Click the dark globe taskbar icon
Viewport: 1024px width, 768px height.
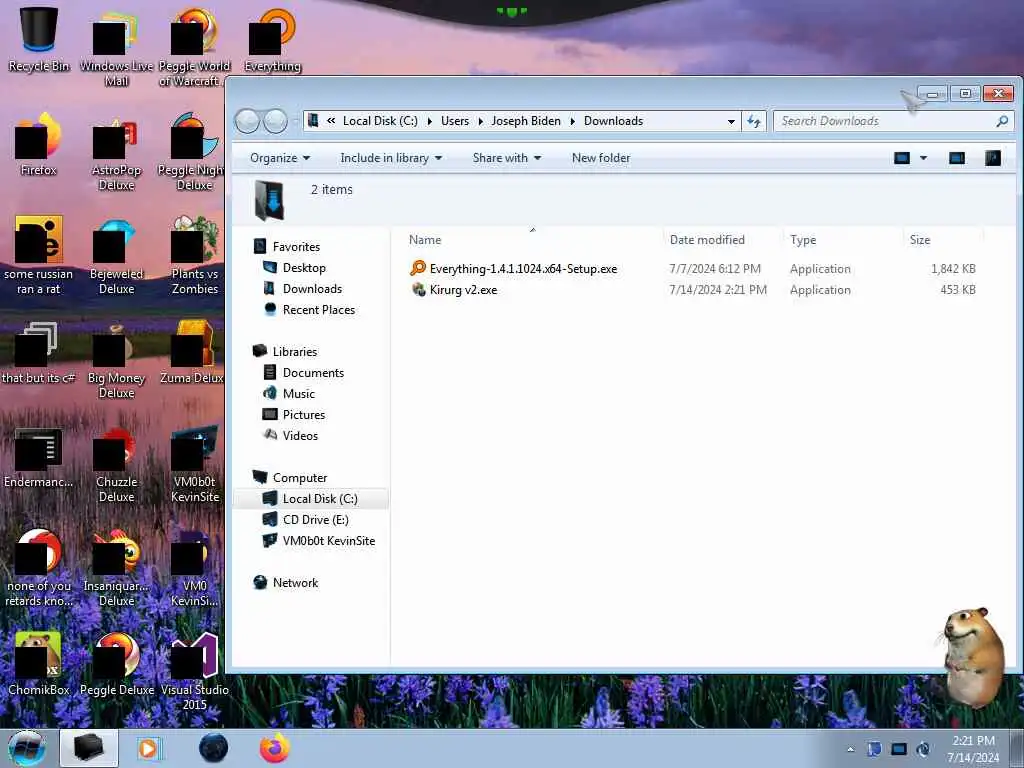214,748
